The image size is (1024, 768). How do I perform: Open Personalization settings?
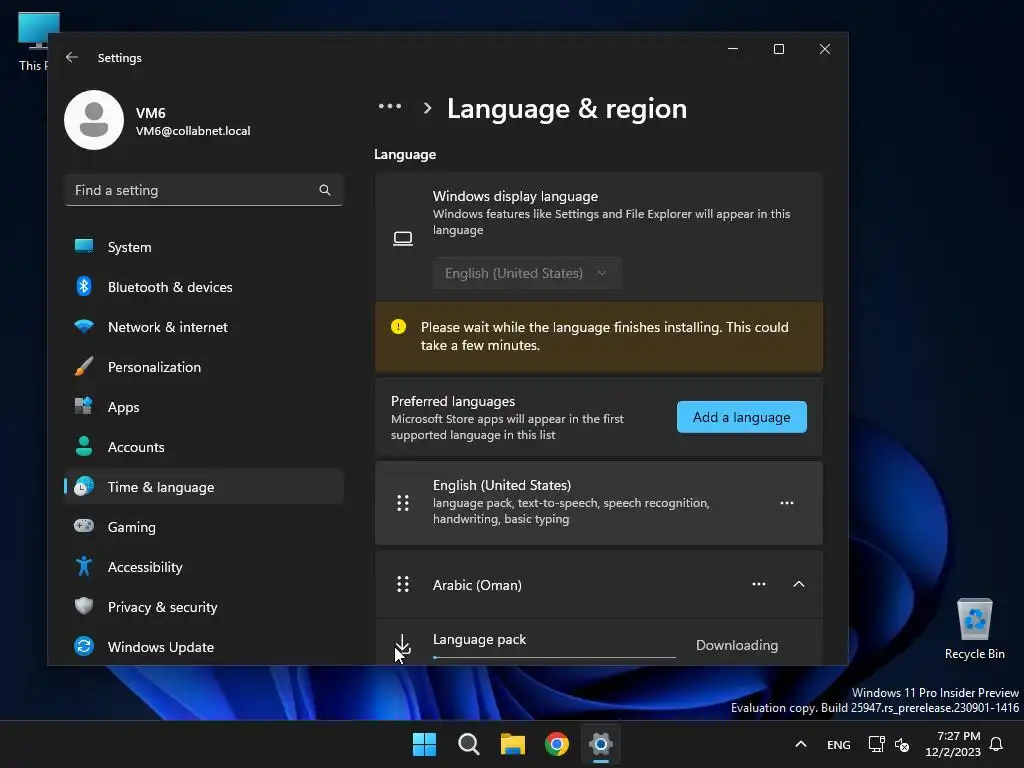(204, 367)
